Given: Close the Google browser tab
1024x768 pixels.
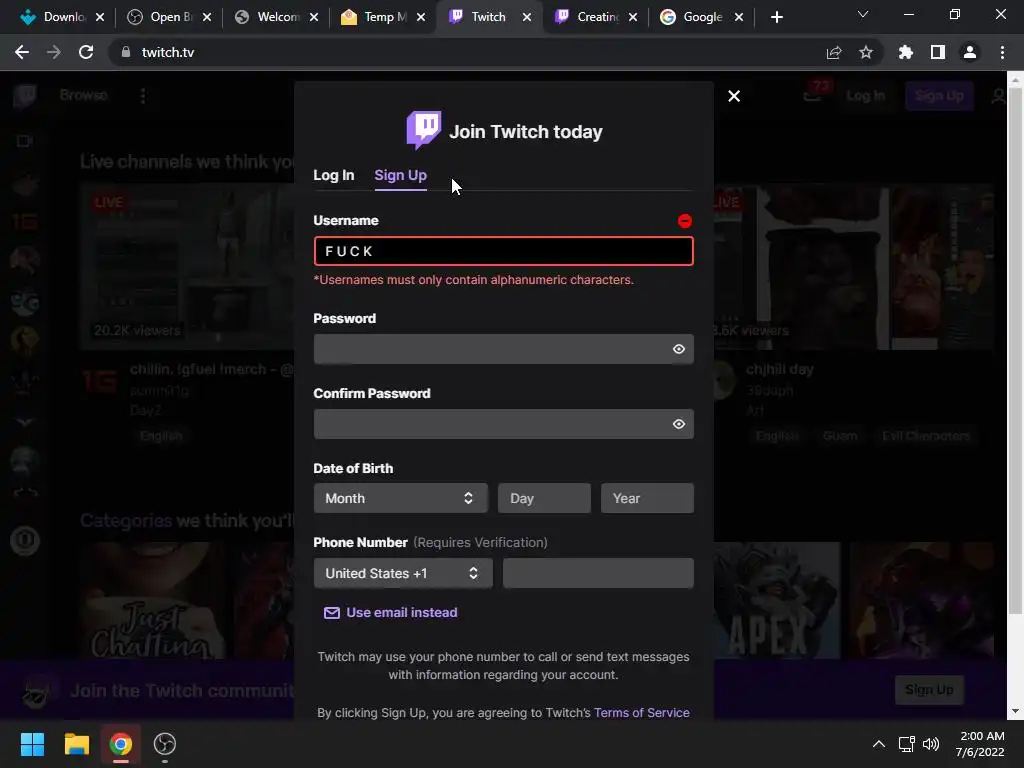Looking at the screenshot, I should coord(739,17).
